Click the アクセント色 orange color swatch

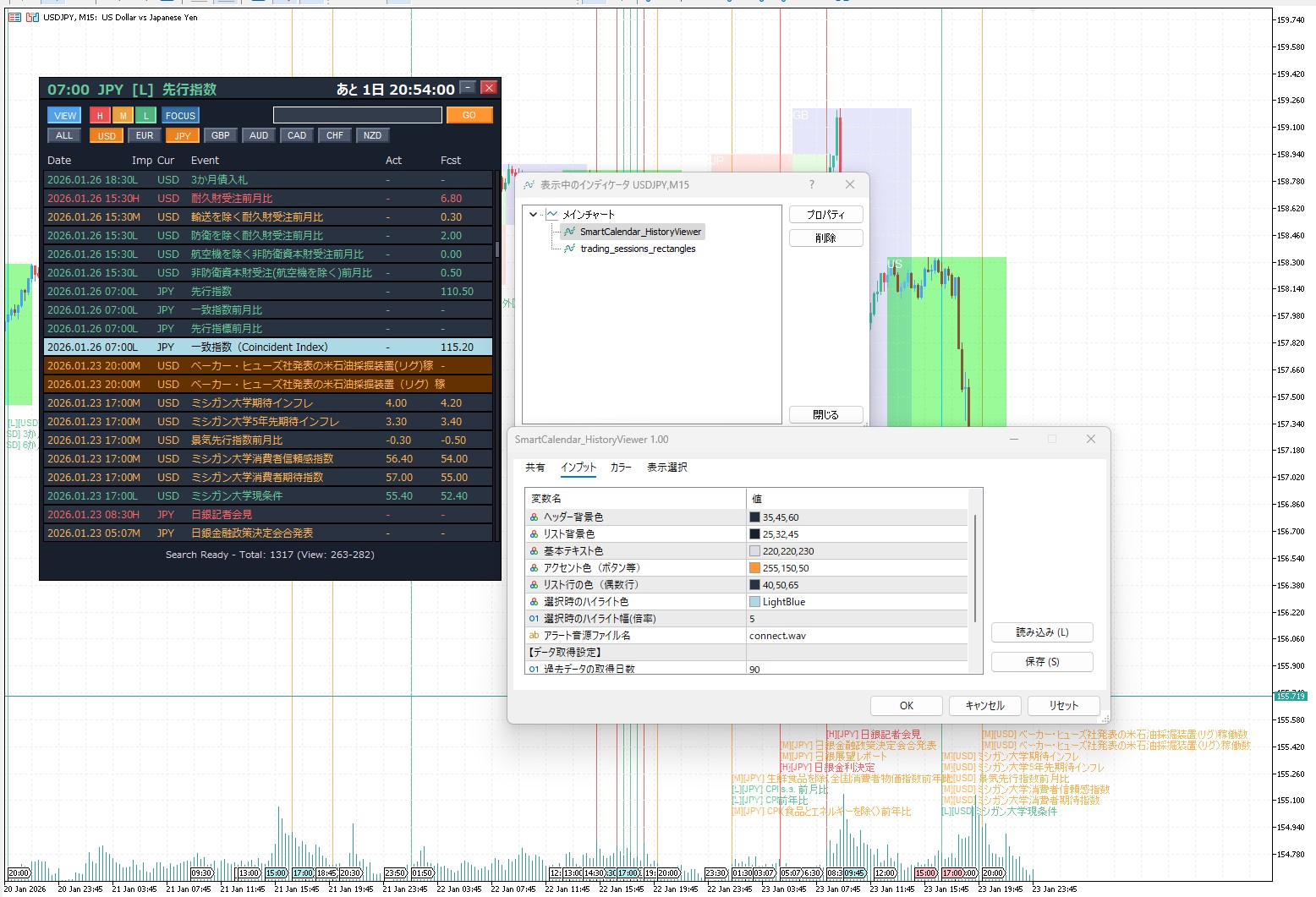(754, 568)
